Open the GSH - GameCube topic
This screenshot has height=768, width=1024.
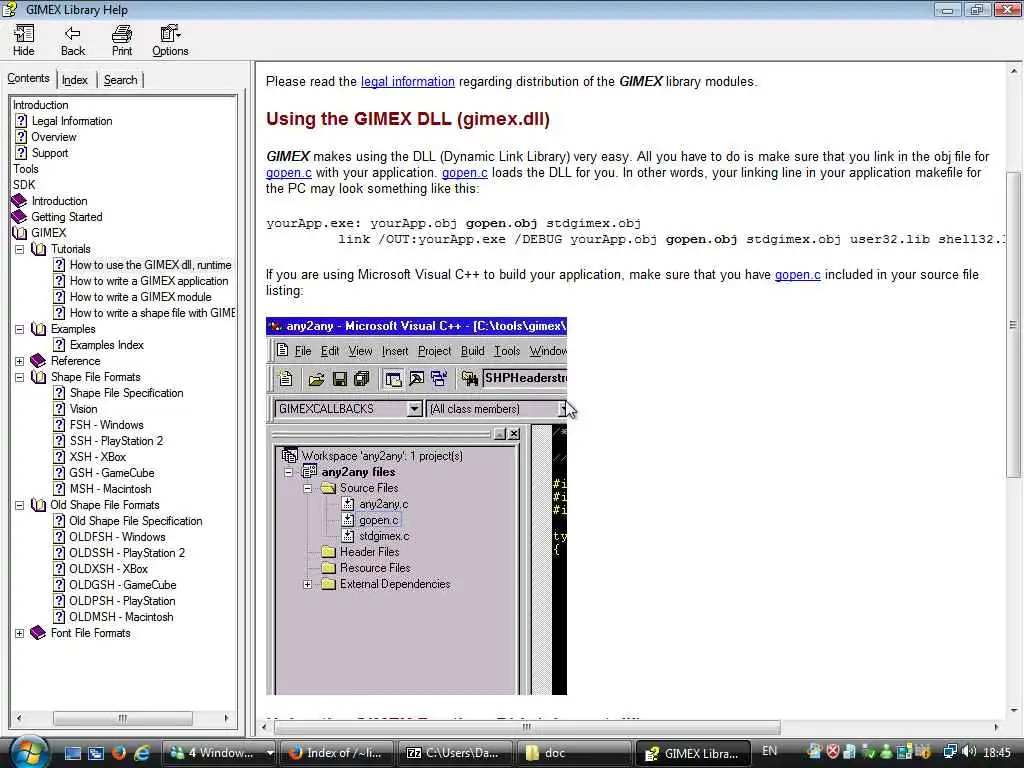point(112,473)
